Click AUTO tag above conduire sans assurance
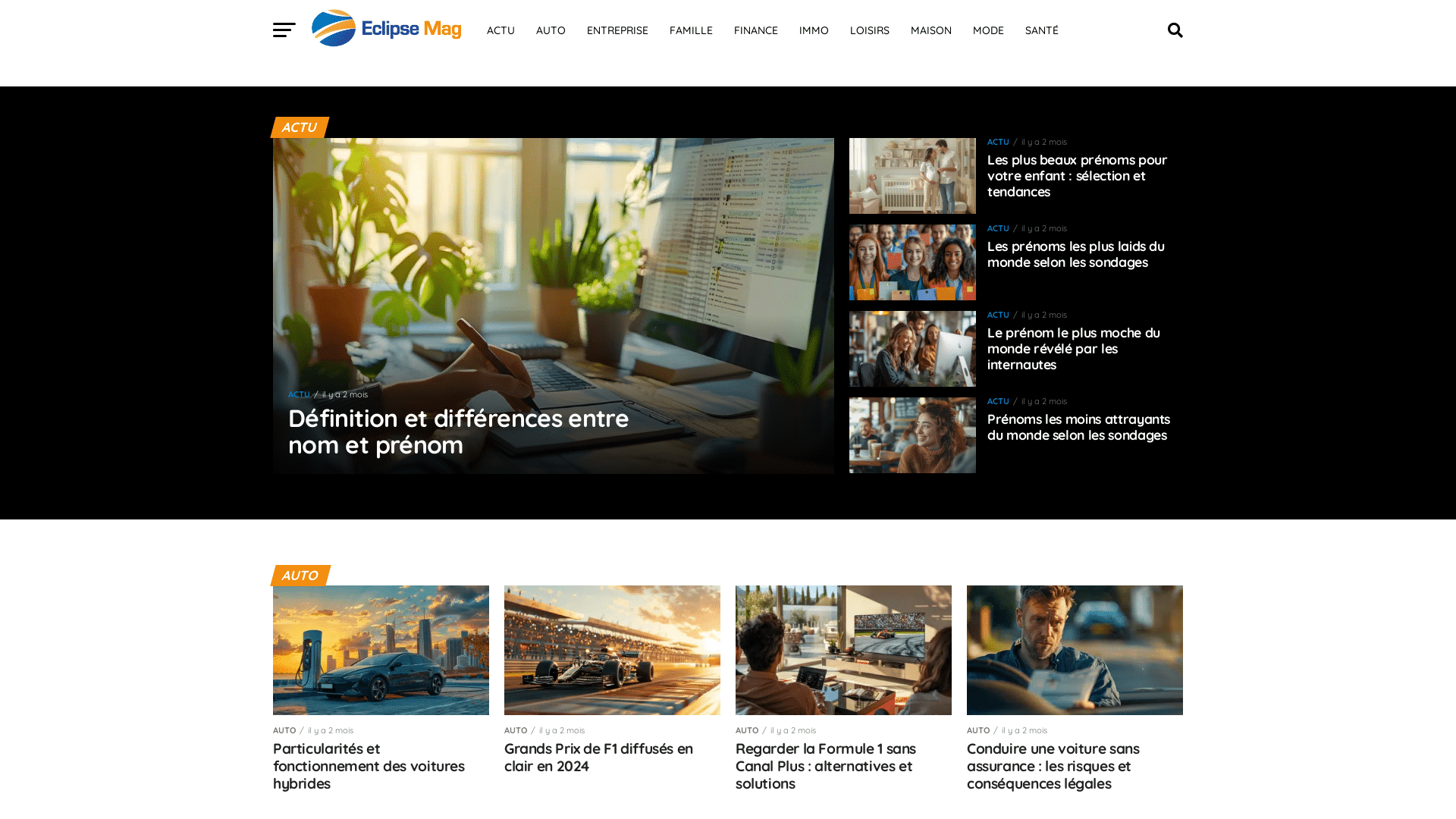Image resolution: width=1456 pixels, height=819 pixels. pos(978,730)
